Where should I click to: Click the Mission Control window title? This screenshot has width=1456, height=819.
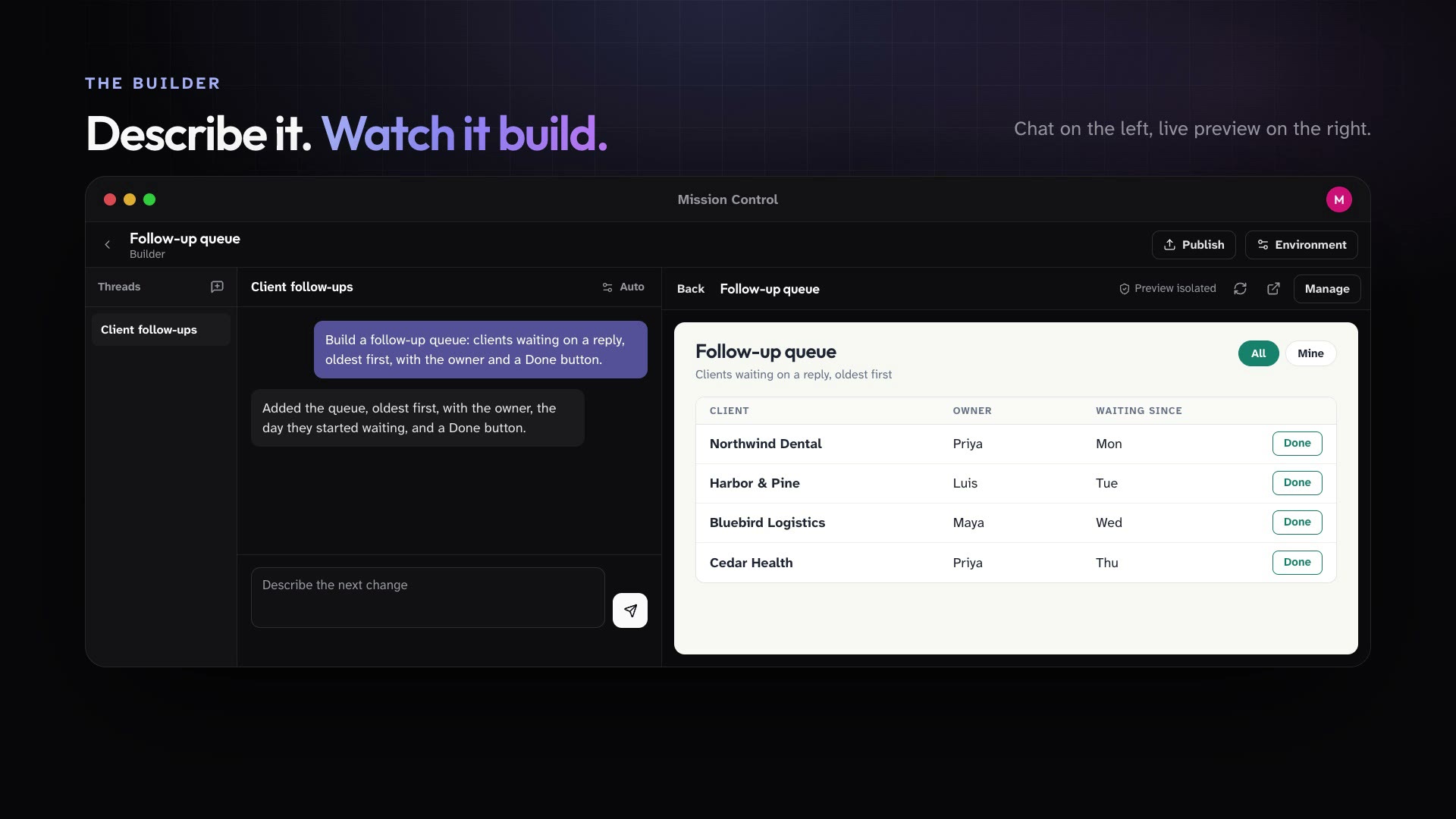pos(727,199)
